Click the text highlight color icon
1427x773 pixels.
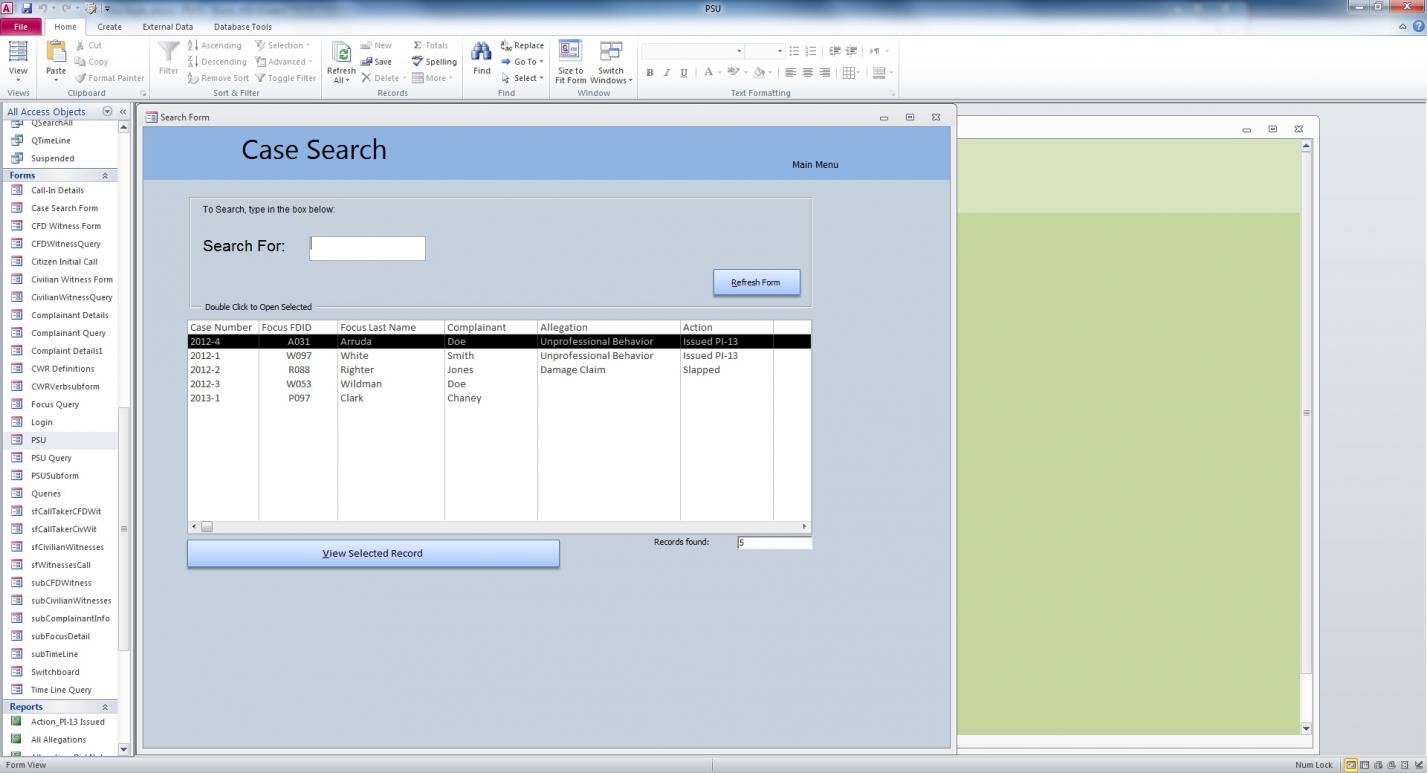click(x=735, y=72)
